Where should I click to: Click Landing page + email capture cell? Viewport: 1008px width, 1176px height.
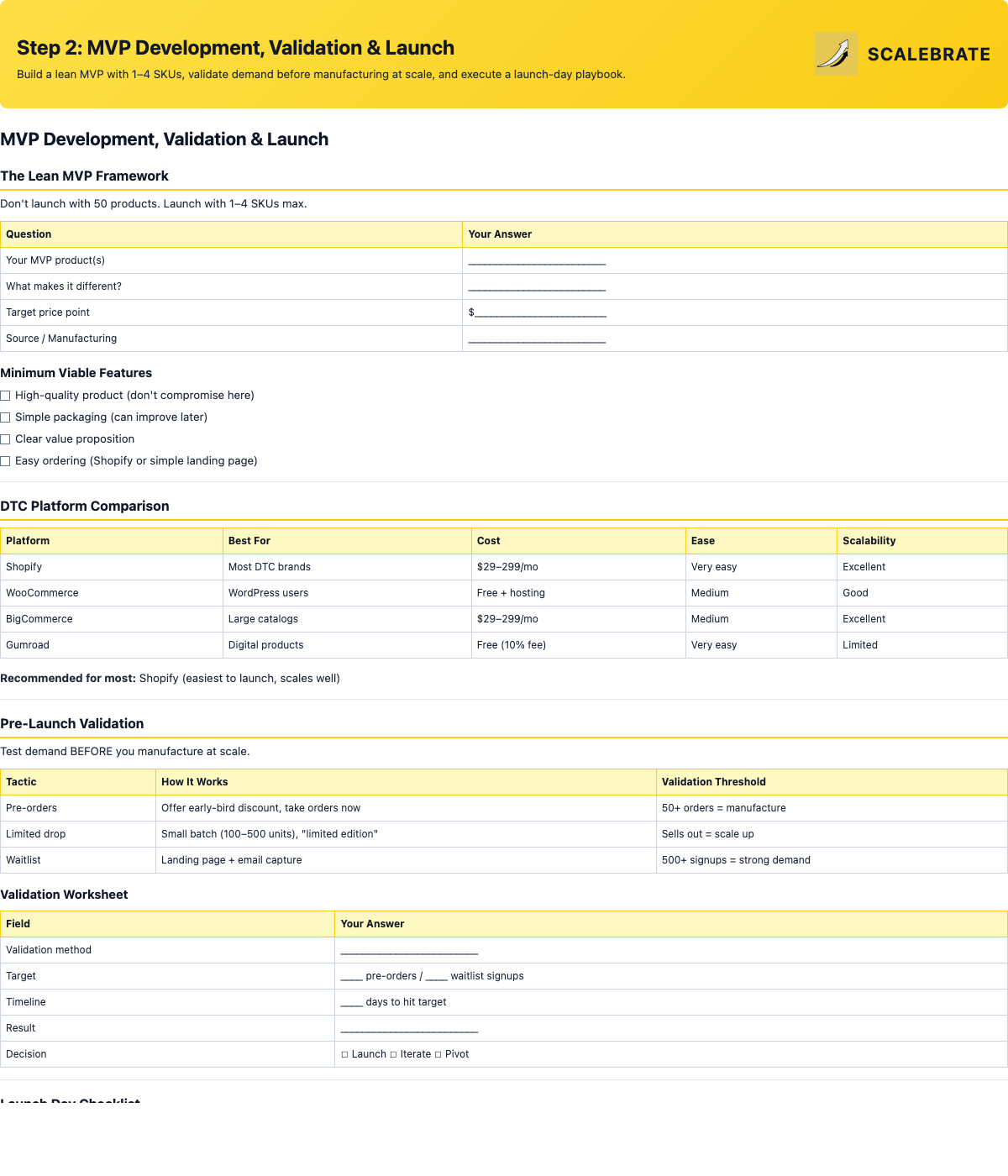pyautogui.click(x=406, y=860)
